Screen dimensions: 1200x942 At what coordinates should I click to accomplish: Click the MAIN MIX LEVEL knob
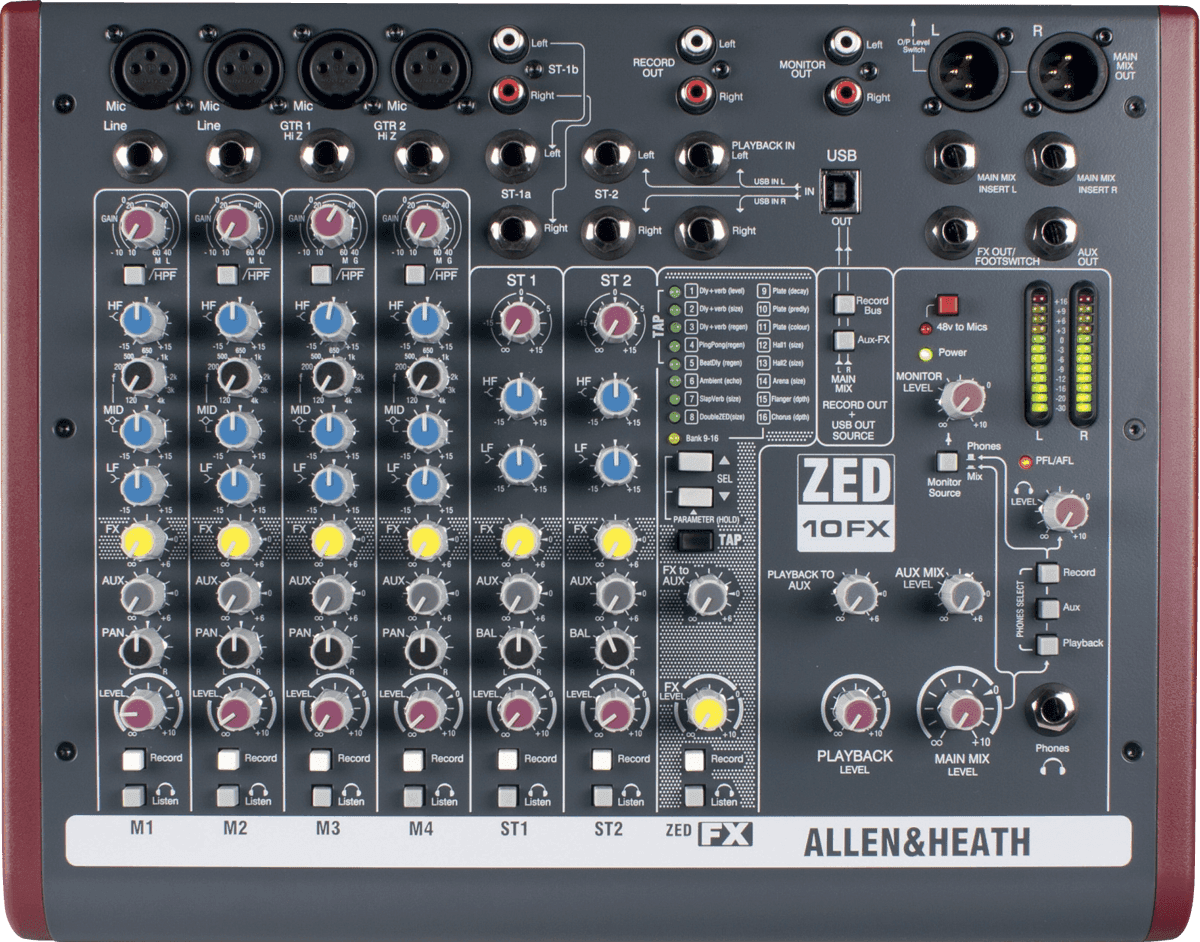point(965,710)
